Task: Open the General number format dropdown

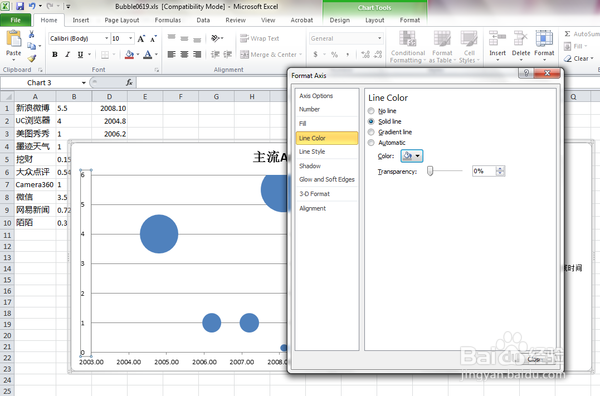Action: pos(380,38)
